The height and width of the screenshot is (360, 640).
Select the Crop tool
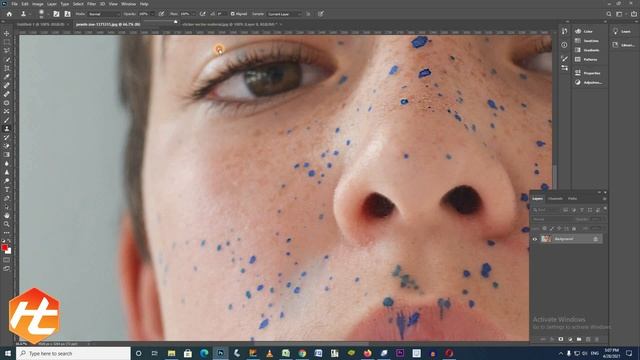pos(7,68)
